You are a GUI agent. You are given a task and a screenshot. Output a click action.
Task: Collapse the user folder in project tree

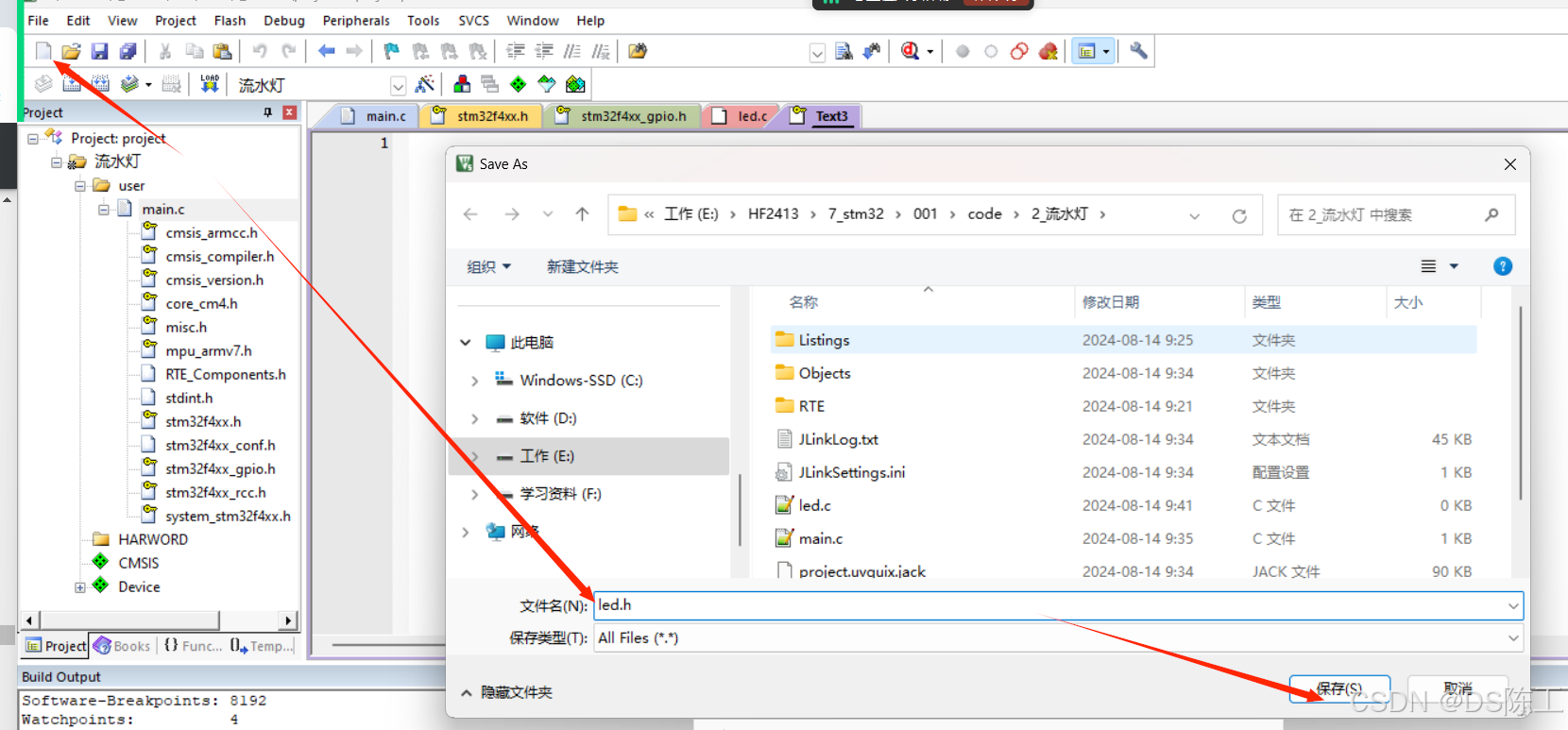(x=80, y=186)
